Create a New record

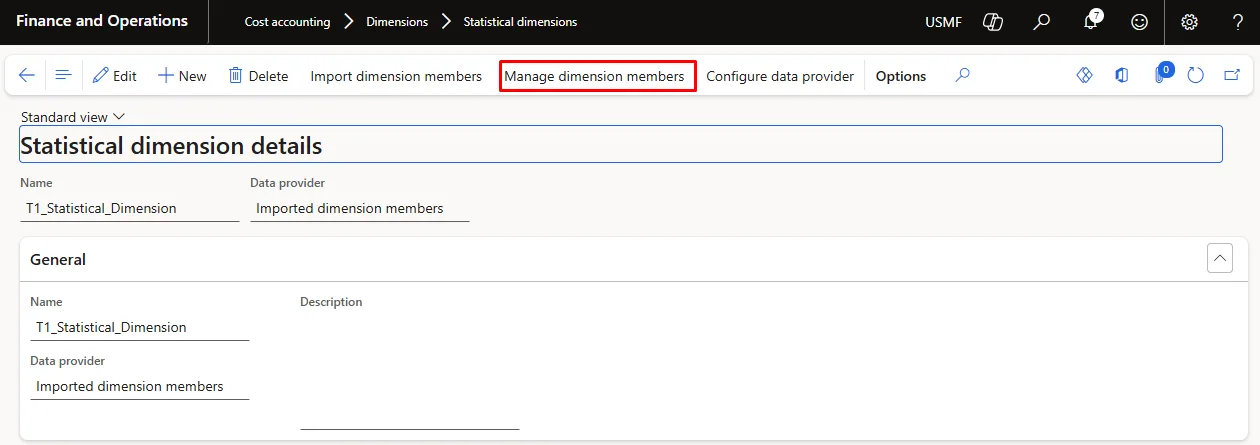coord(182,76)
